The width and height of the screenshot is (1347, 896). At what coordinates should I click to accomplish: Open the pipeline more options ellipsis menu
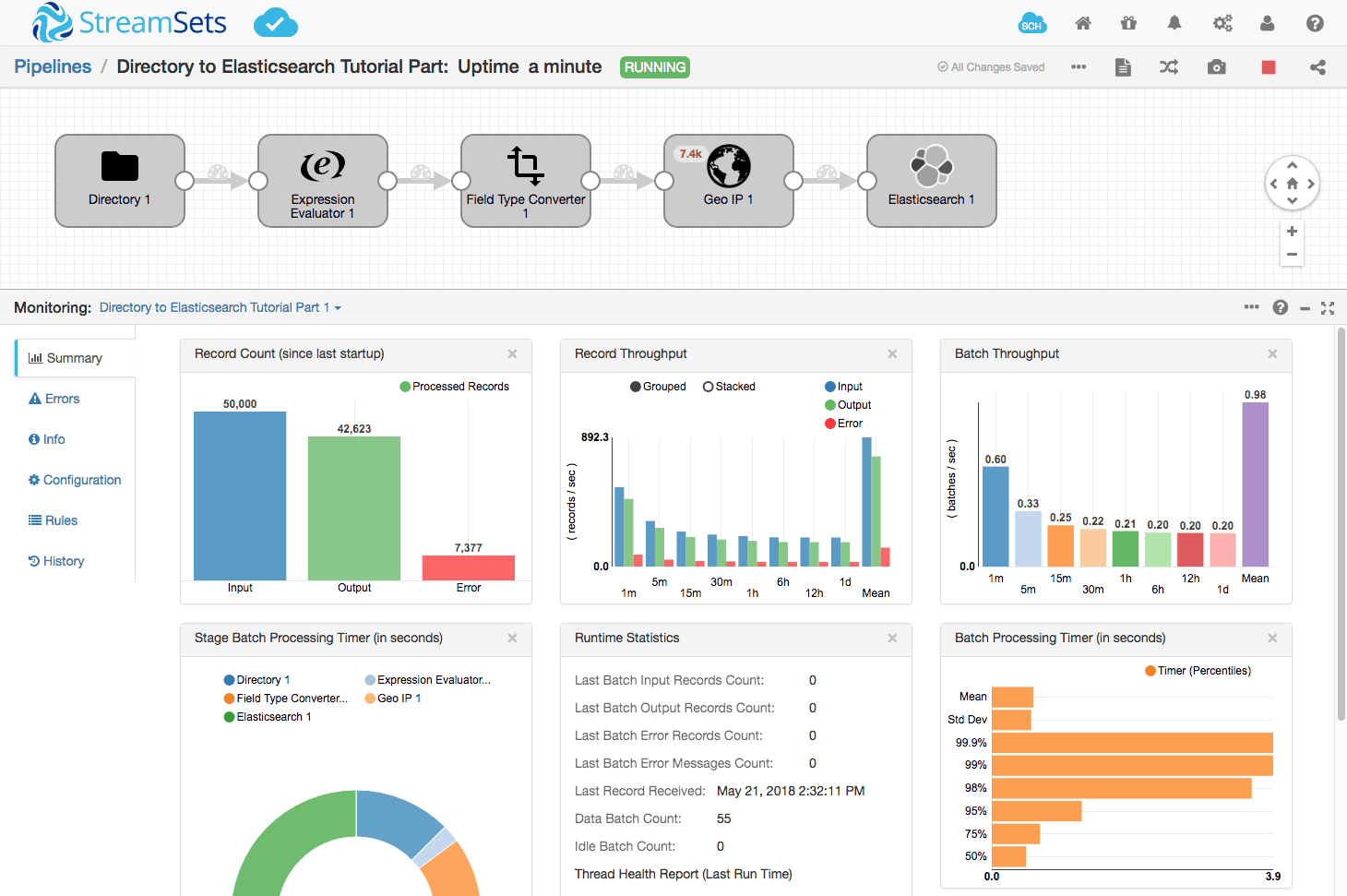coord(1079,67)
